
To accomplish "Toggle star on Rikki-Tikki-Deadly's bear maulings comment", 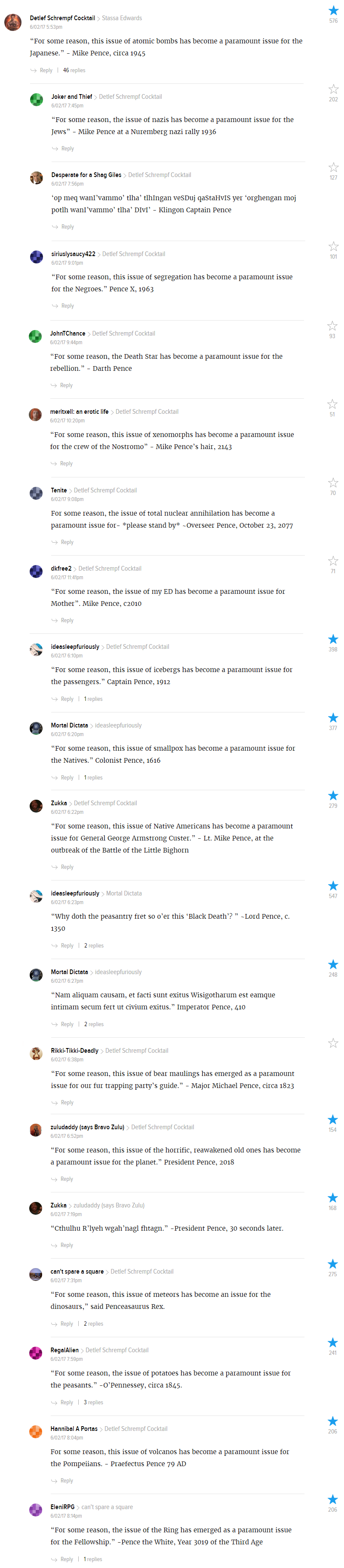I will 333,1043.
